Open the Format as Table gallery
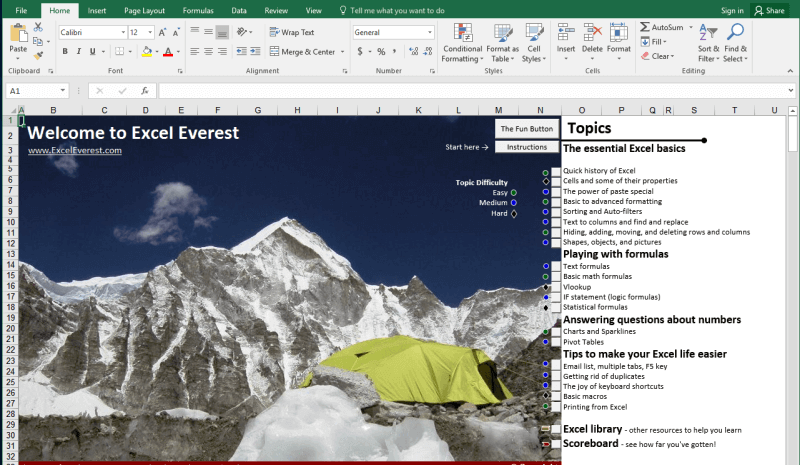800x465 pixels. tap(503, 43)
